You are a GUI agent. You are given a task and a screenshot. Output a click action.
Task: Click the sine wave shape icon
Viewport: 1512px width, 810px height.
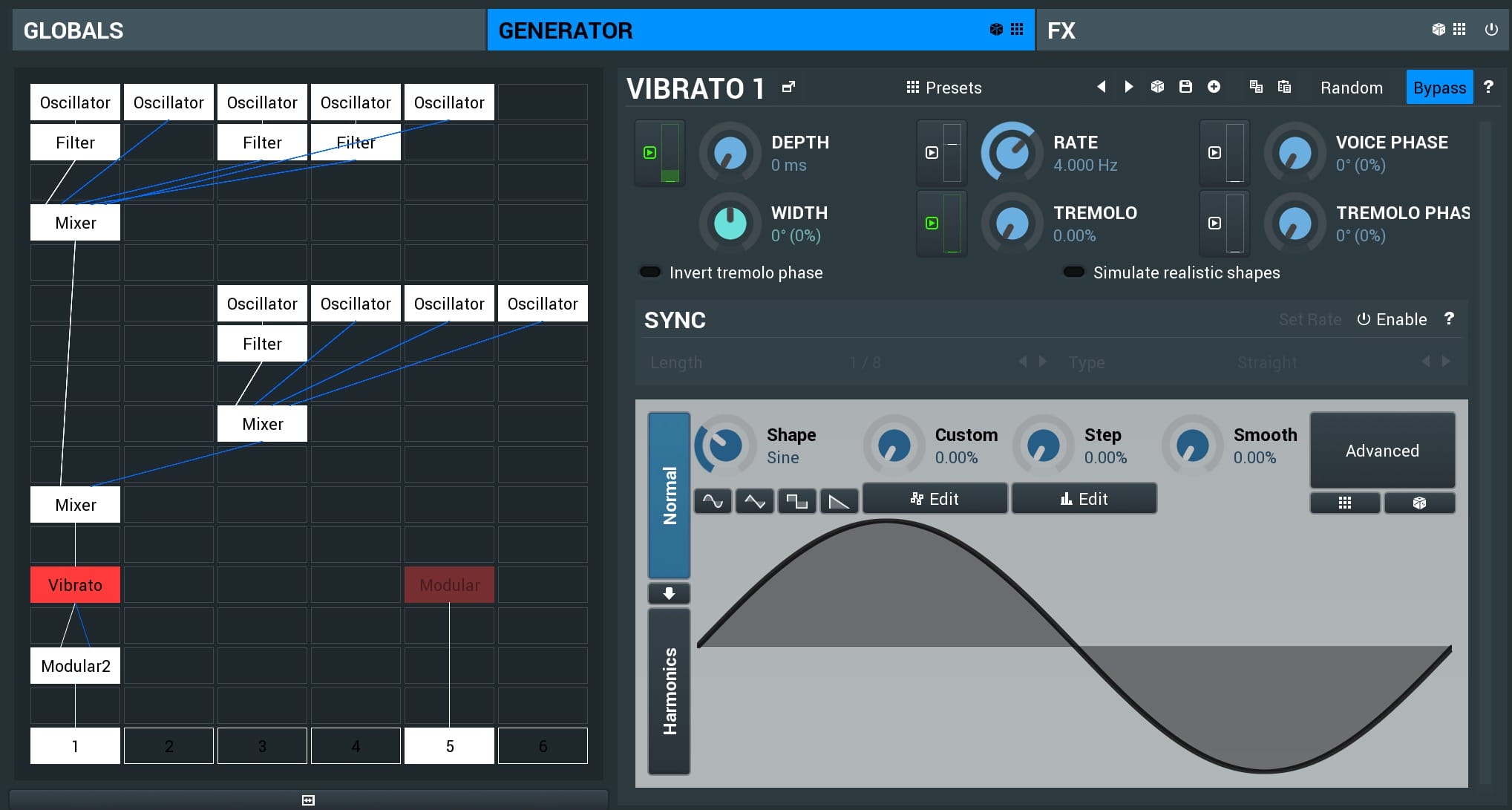(713, 501)
